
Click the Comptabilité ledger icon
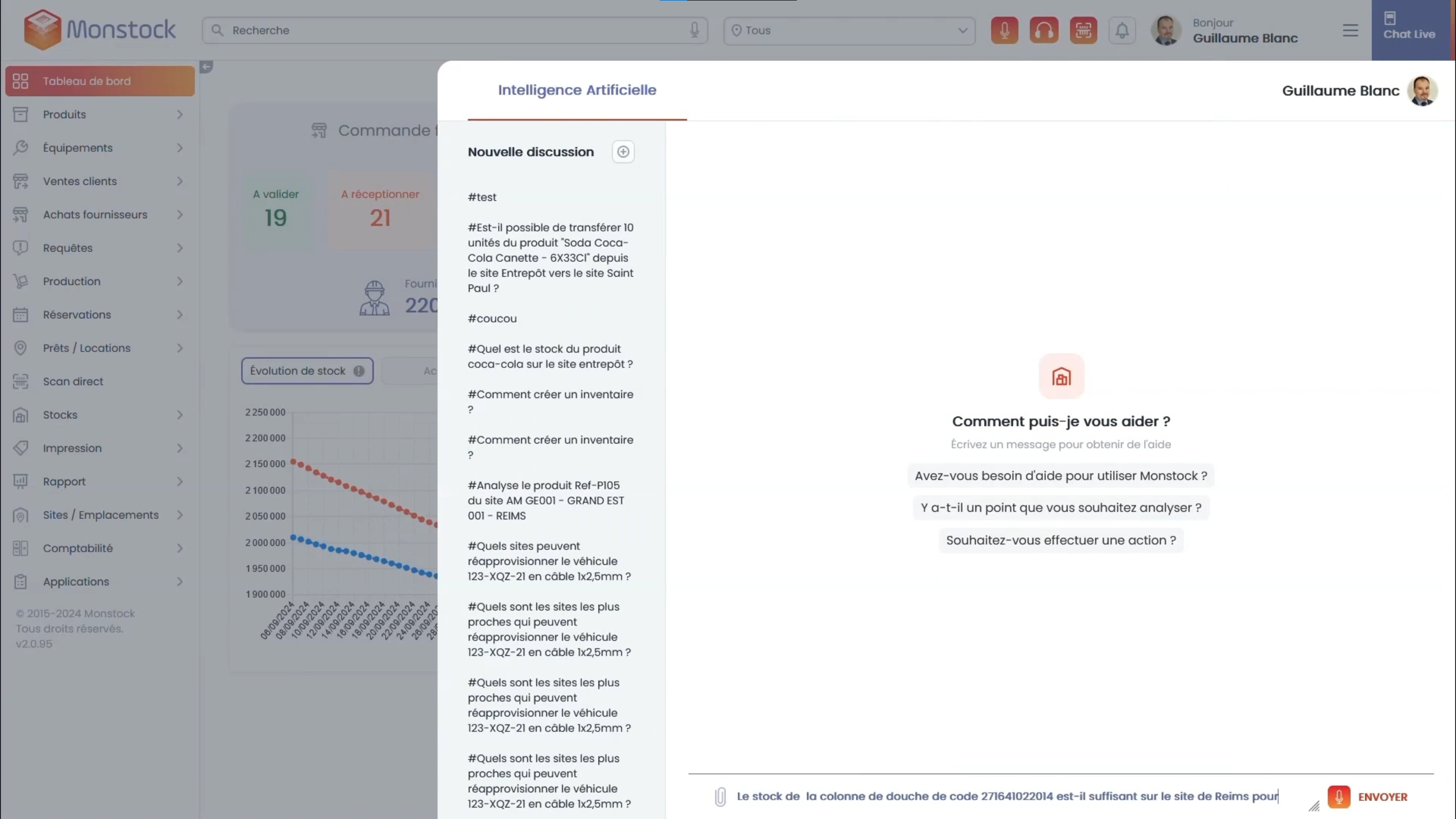[20, 548]
